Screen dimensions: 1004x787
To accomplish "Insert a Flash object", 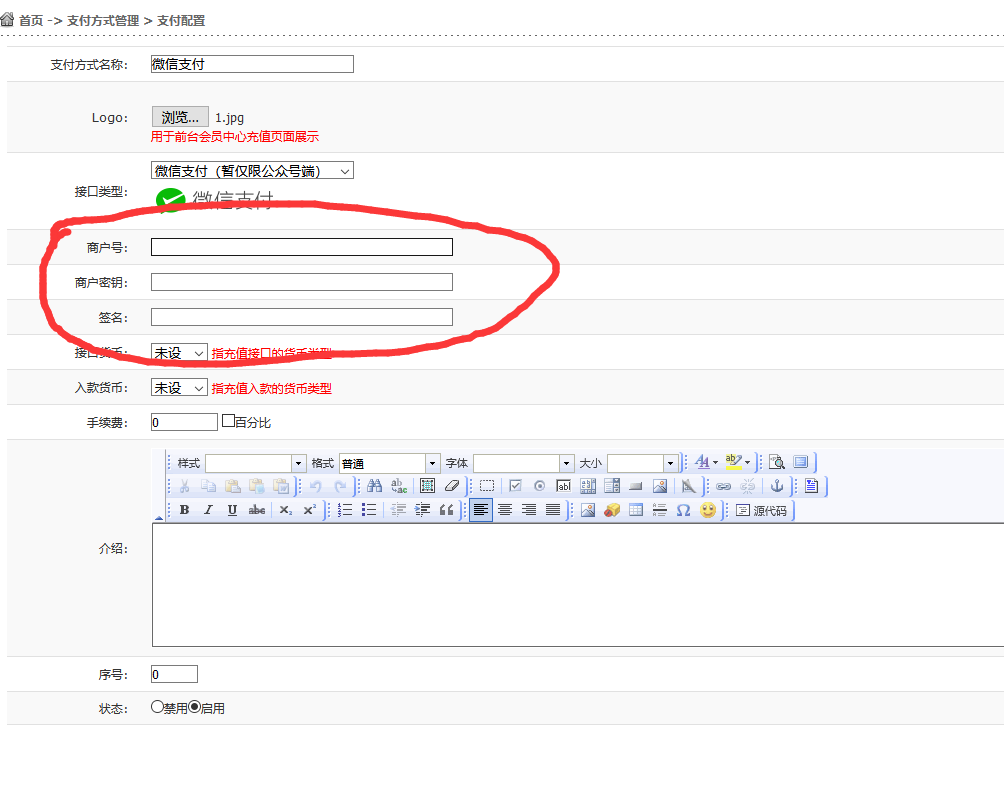I will click(x=612, y=510).
